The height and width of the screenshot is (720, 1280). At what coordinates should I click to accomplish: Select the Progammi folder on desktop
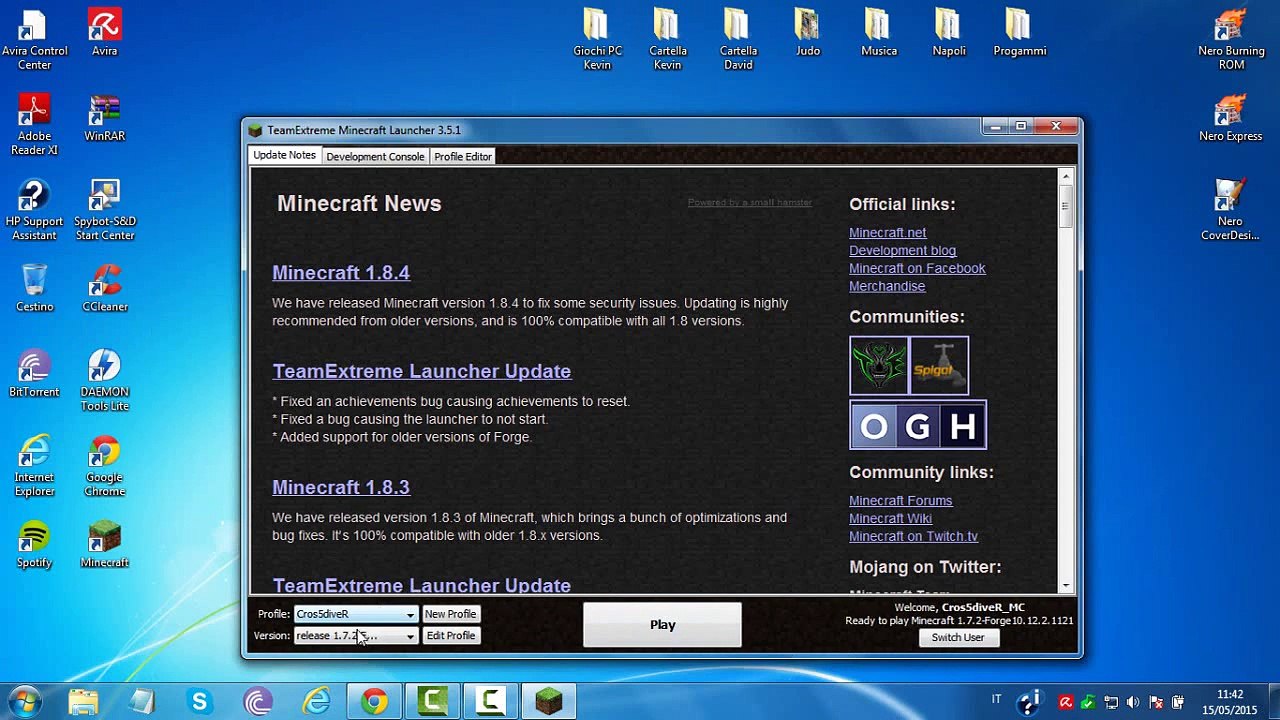tap(1019, 34)
